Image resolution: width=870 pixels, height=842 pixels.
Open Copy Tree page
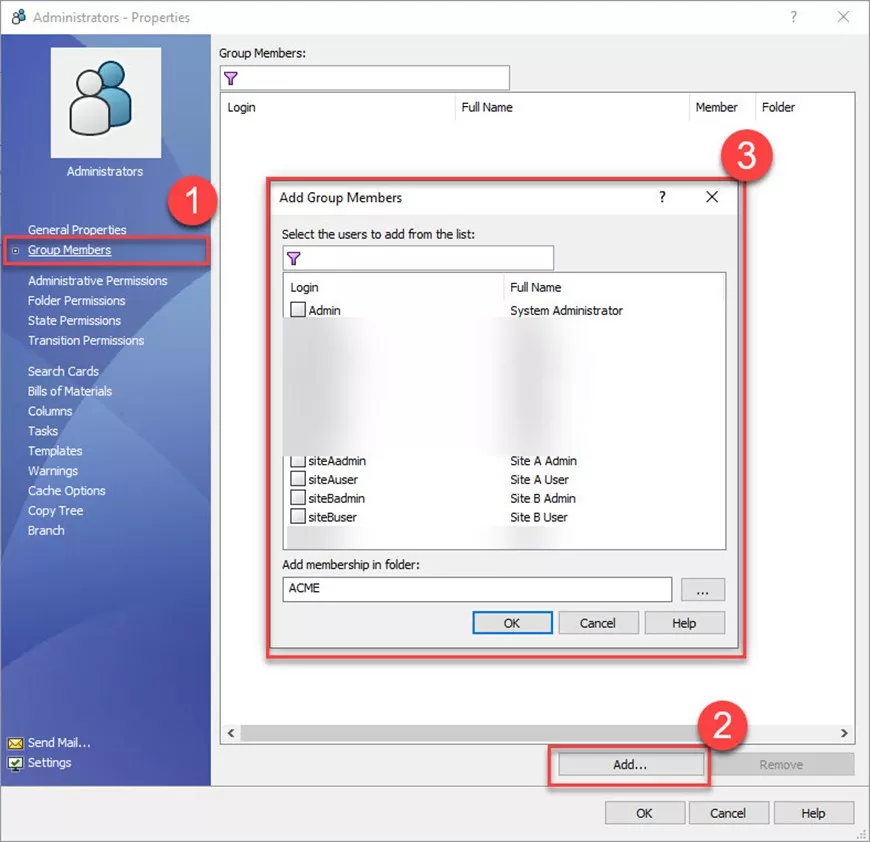55,511
